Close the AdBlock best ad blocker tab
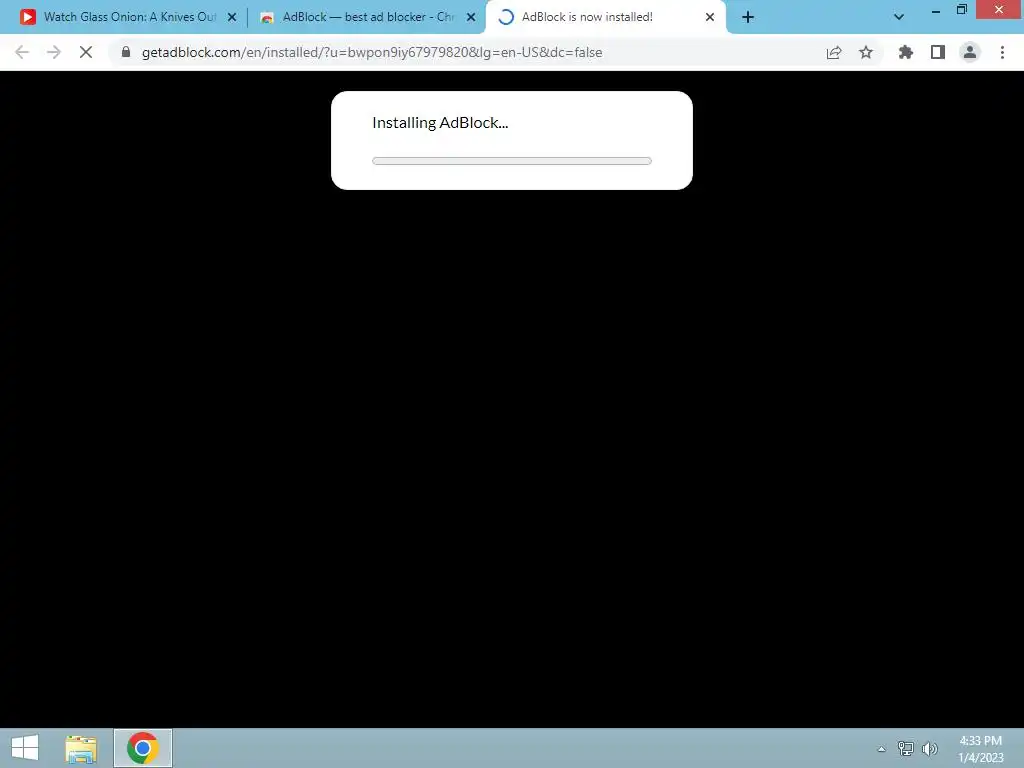The width and height of the screenshot is (1024, 768). (471, 18)
